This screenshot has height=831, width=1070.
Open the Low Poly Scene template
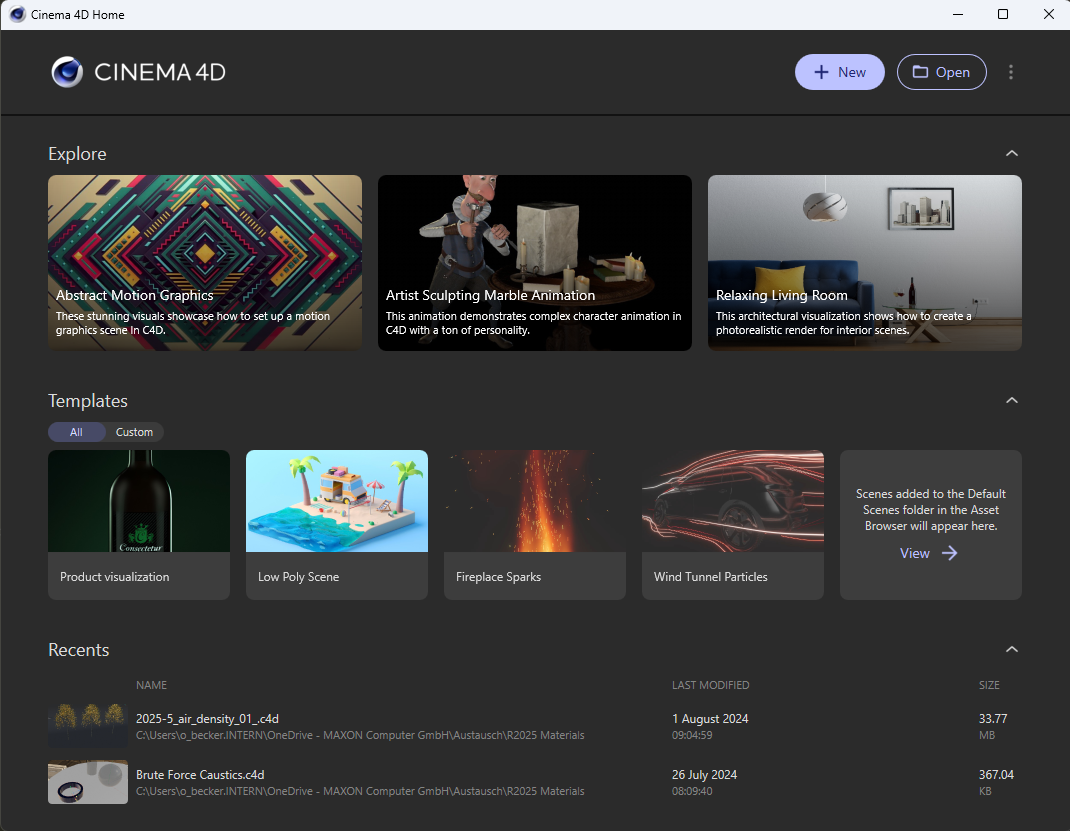(336, 525)
